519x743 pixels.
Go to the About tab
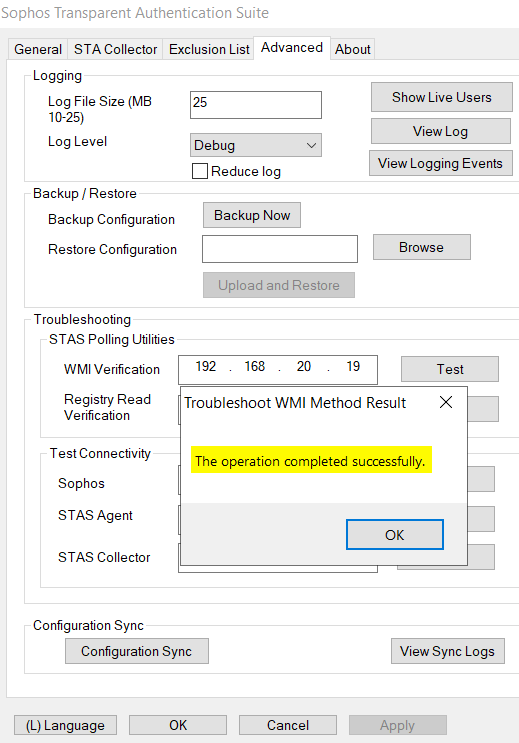[x=353, y=49]
